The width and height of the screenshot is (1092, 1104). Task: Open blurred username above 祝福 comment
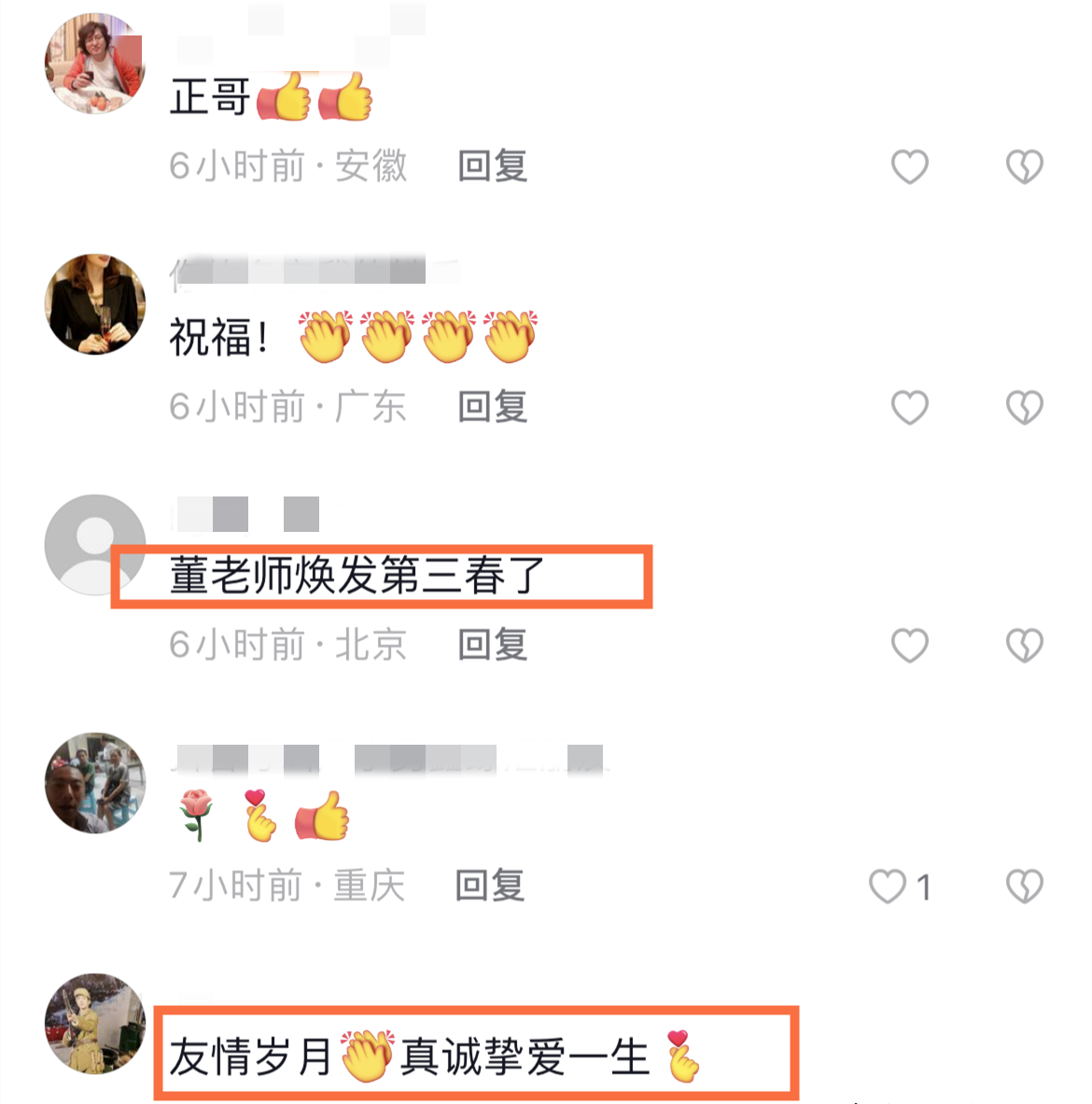point(314,271)
